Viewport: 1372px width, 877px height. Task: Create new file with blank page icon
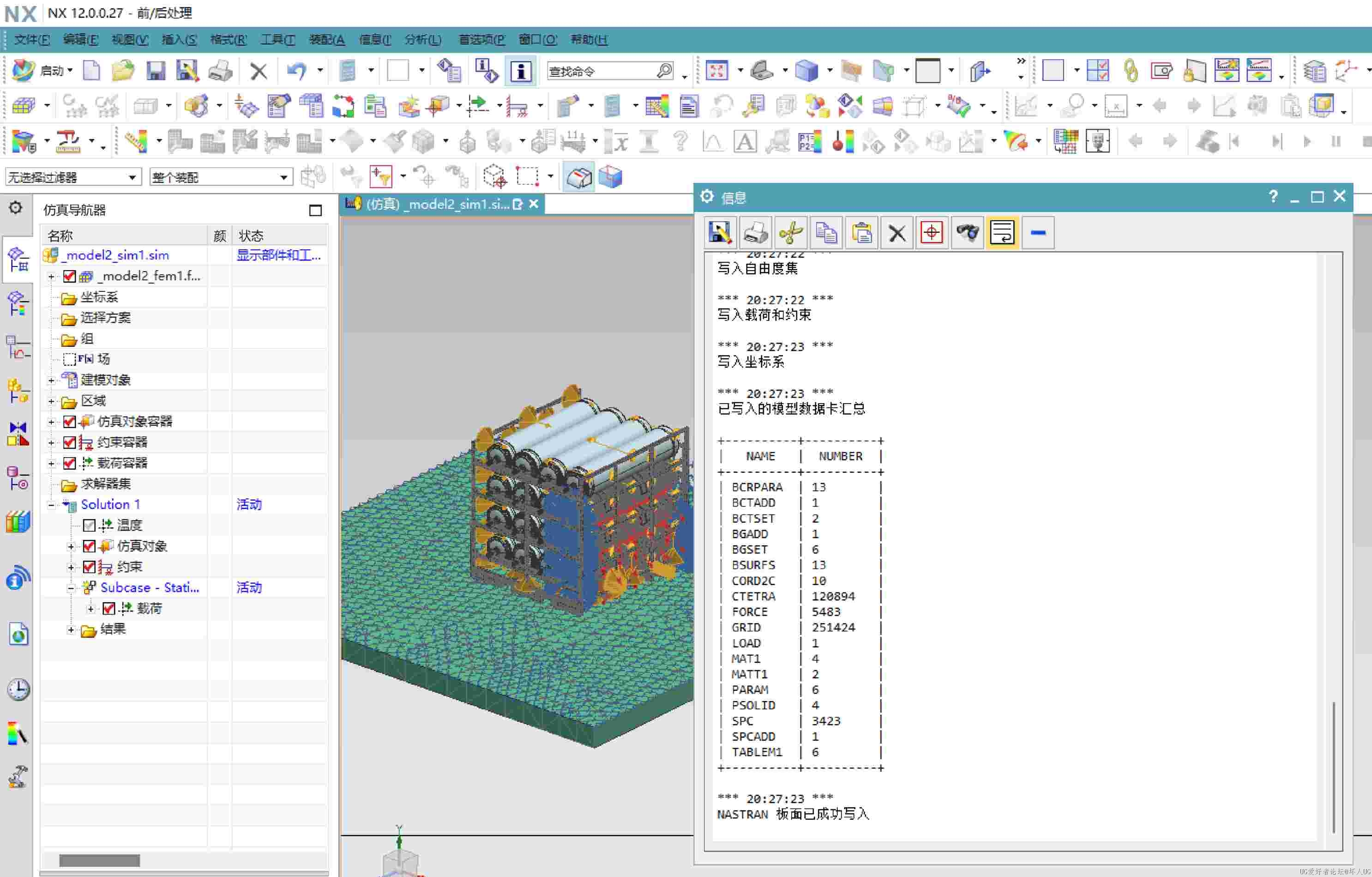click(x=91, y=71)
